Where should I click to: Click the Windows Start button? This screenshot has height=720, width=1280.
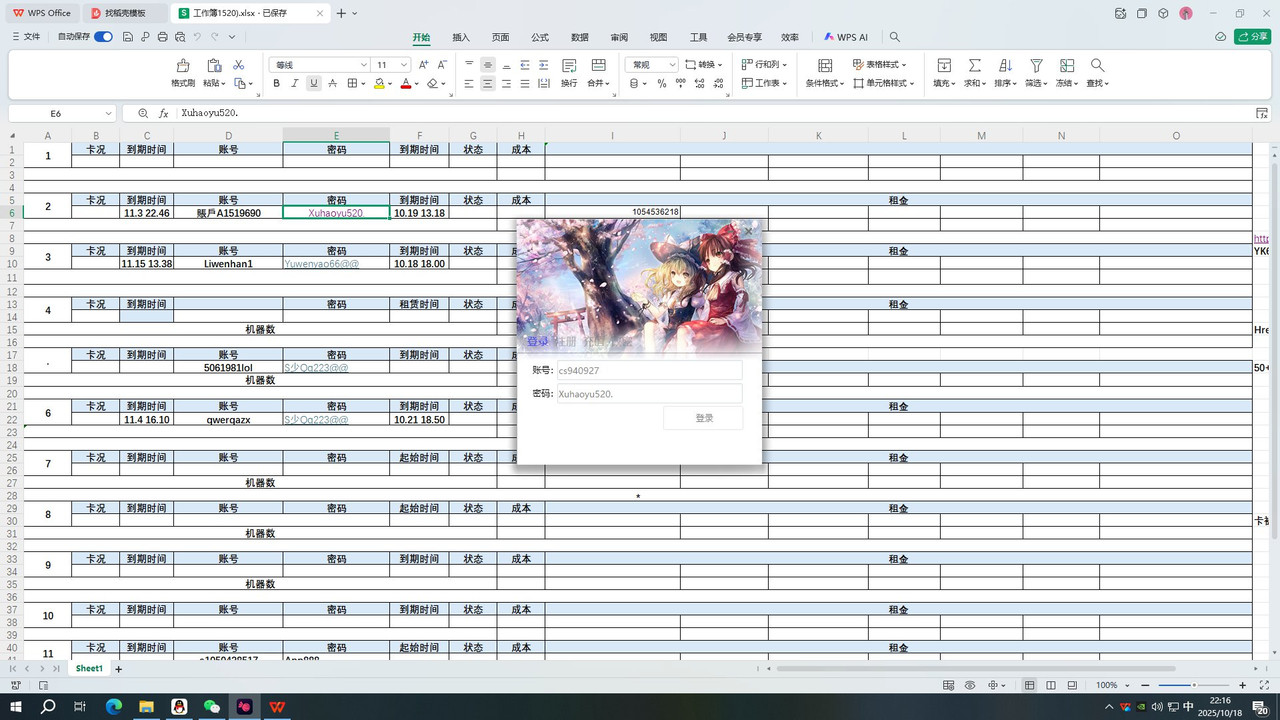pyautogui.click(x=17, y=706)
